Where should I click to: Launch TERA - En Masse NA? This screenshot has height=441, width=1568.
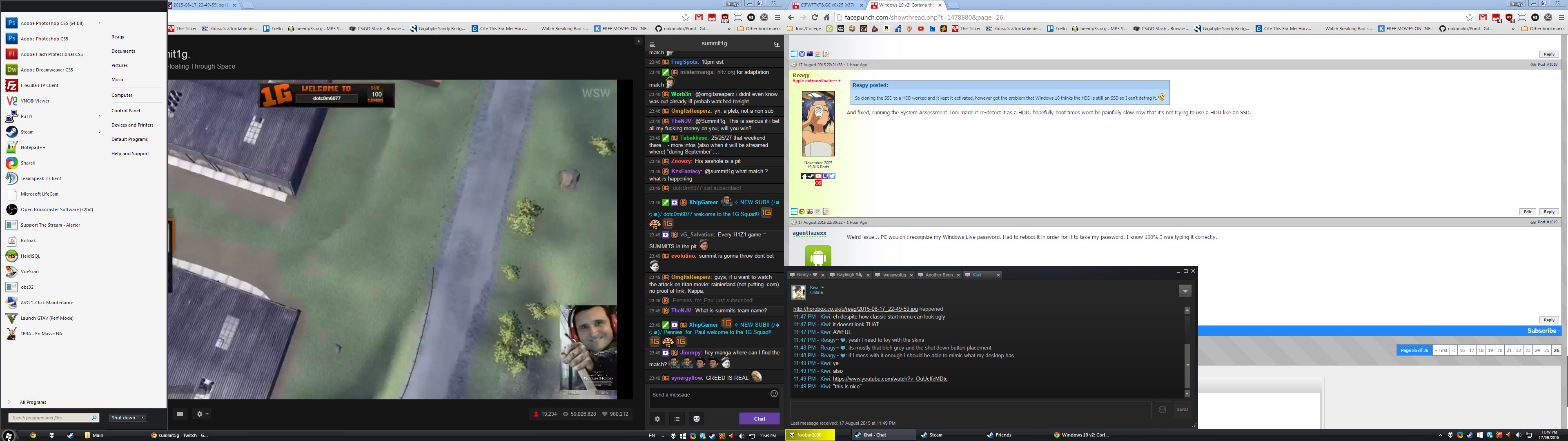(x=41, y=334)
